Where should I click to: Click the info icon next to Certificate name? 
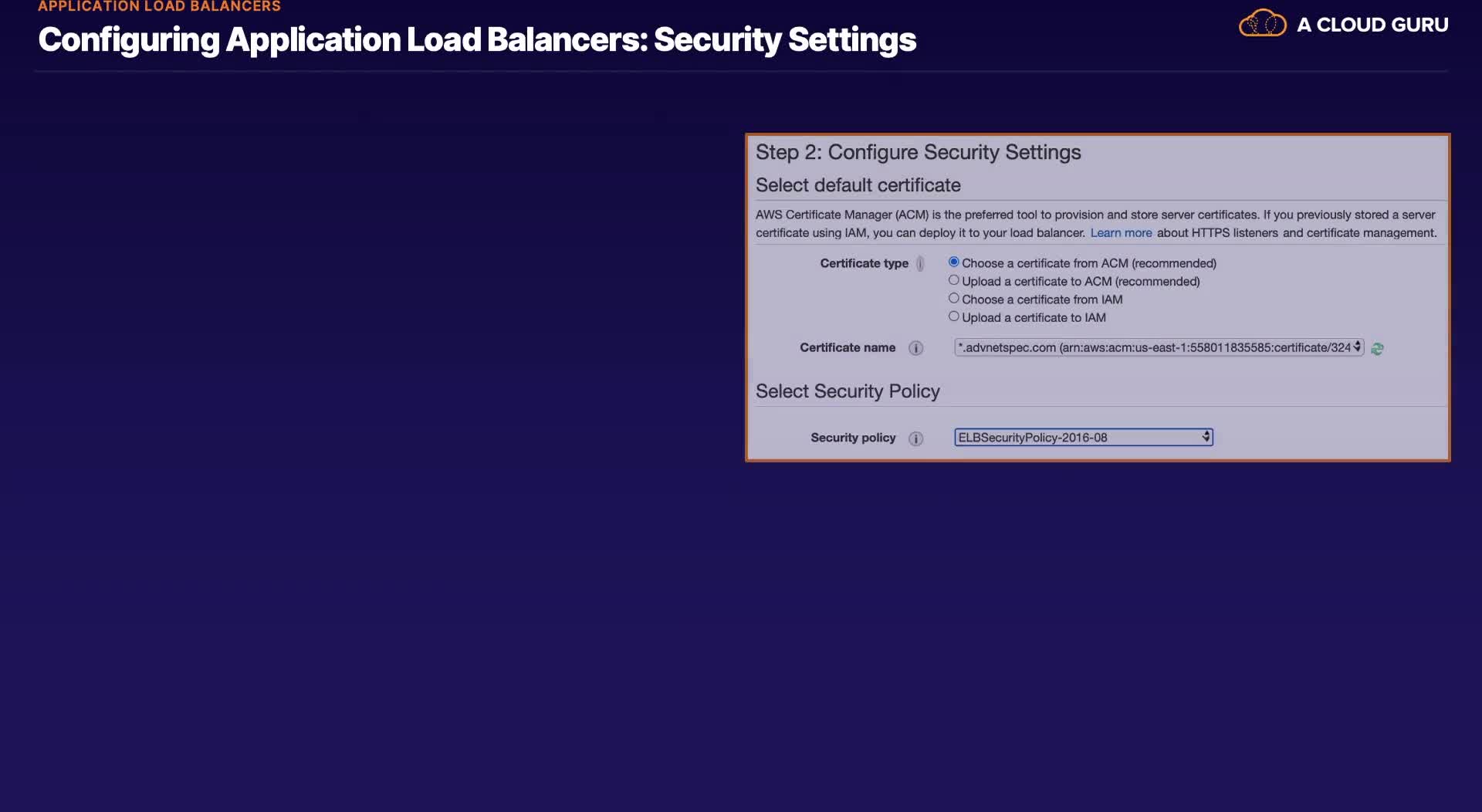click(x=915, y=348)
